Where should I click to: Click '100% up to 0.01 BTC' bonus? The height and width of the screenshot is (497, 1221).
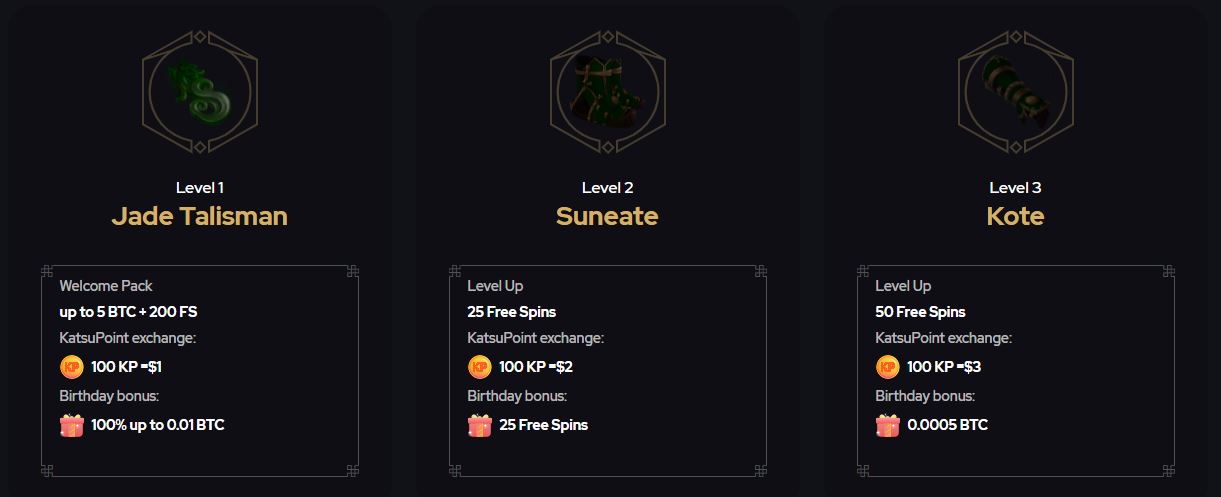pyautogui.click(x=158, y=425)
